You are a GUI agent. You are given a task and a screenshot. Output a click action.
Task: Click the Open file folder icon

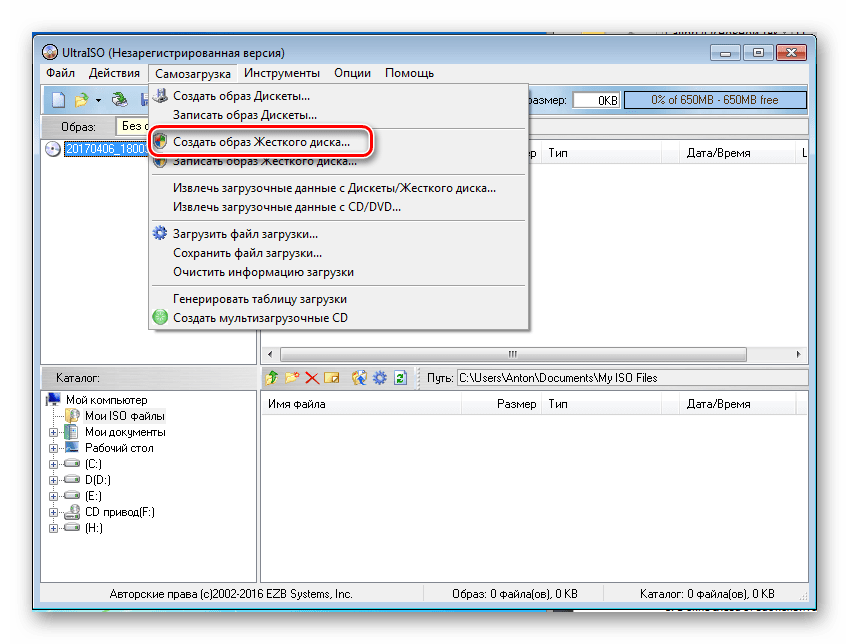81,100
